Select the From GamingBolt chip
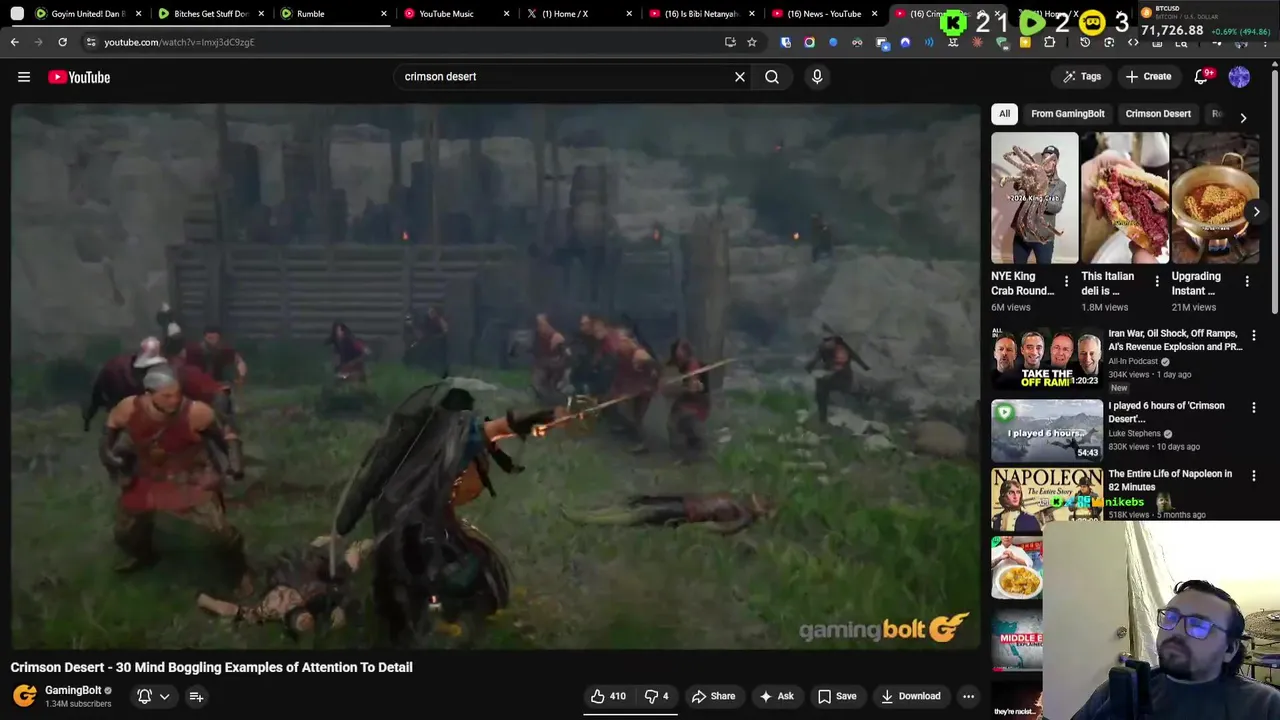The height and width of the screenshot is (720, 1280). click(1068, 114)
